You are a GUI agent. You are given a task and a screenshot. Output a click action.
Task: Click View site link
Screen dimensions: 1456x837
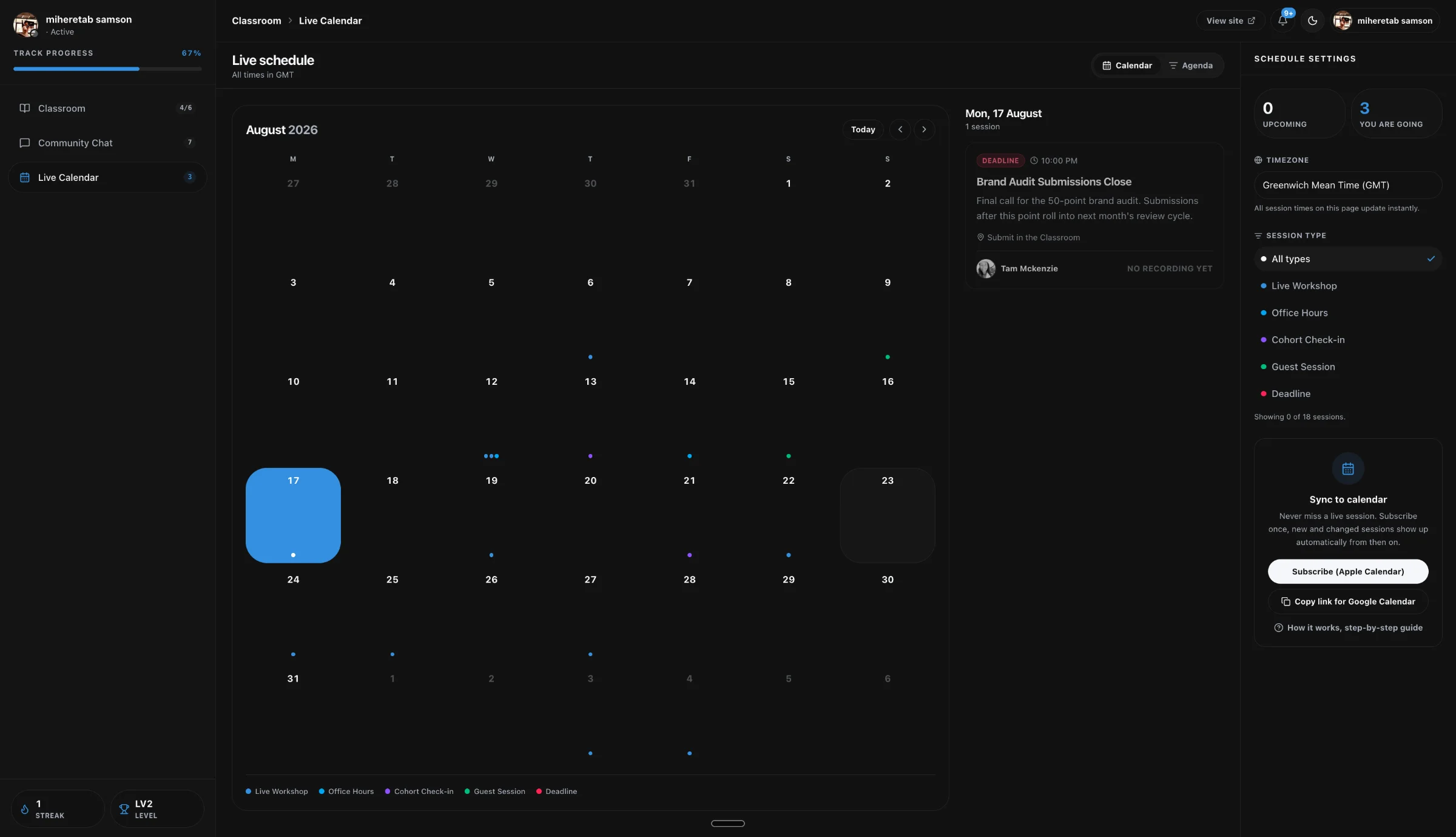coord(1230,21)
